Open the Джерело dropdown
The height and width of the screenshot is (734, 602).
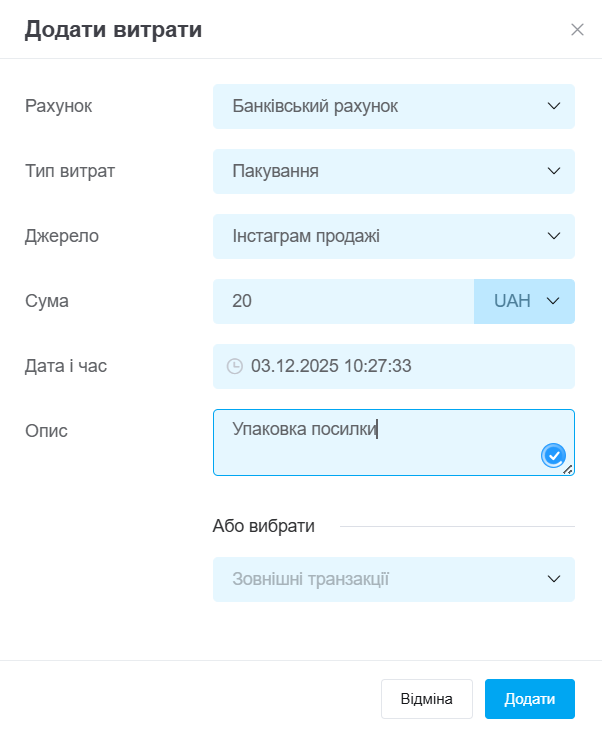393,236
